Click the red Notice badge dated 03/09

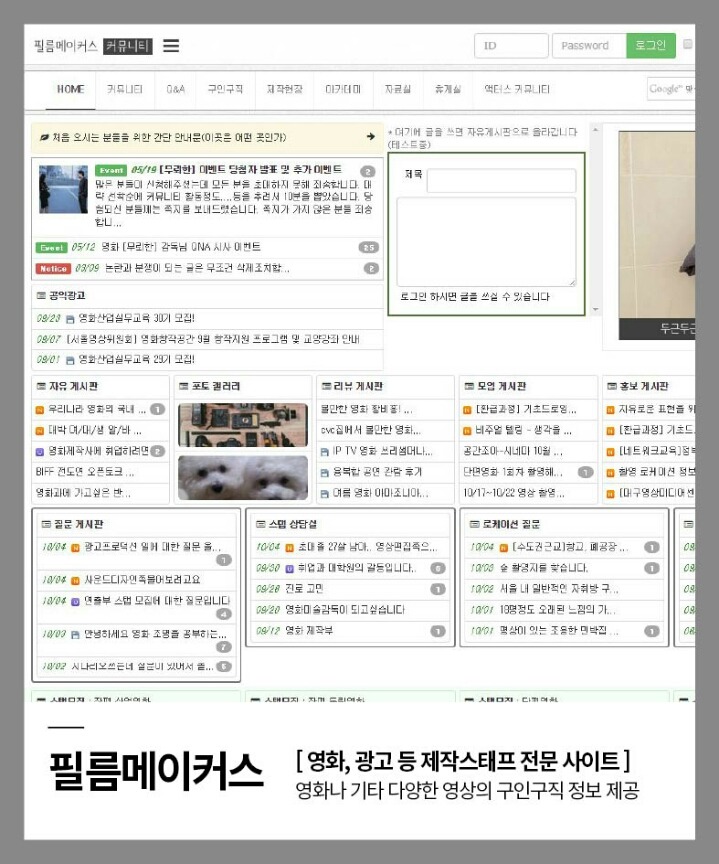click(53, 268)
